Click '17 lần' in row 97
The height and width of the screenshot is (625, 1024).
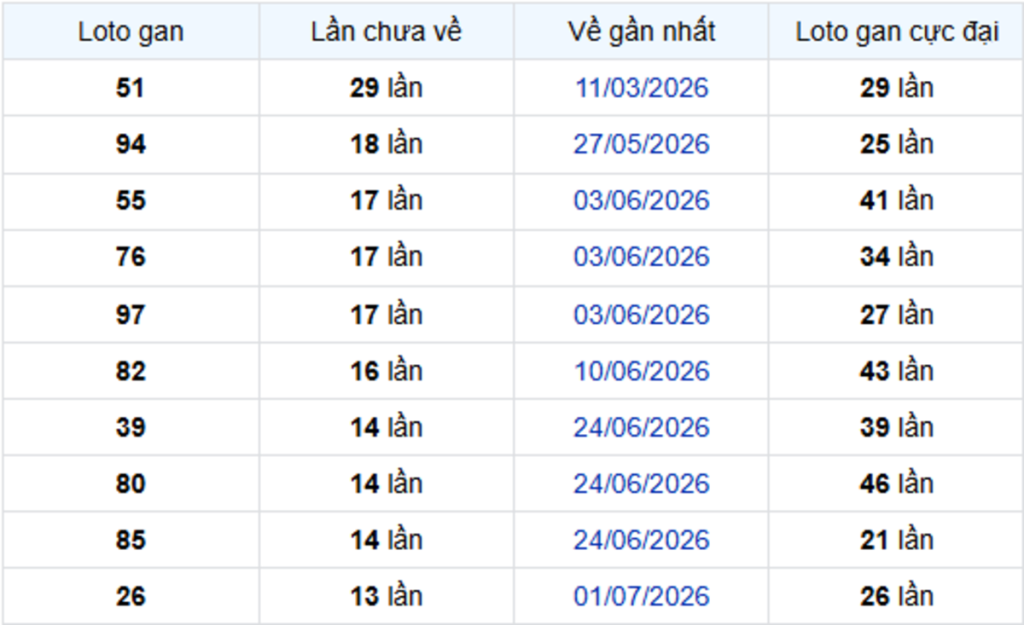point(386,315)
